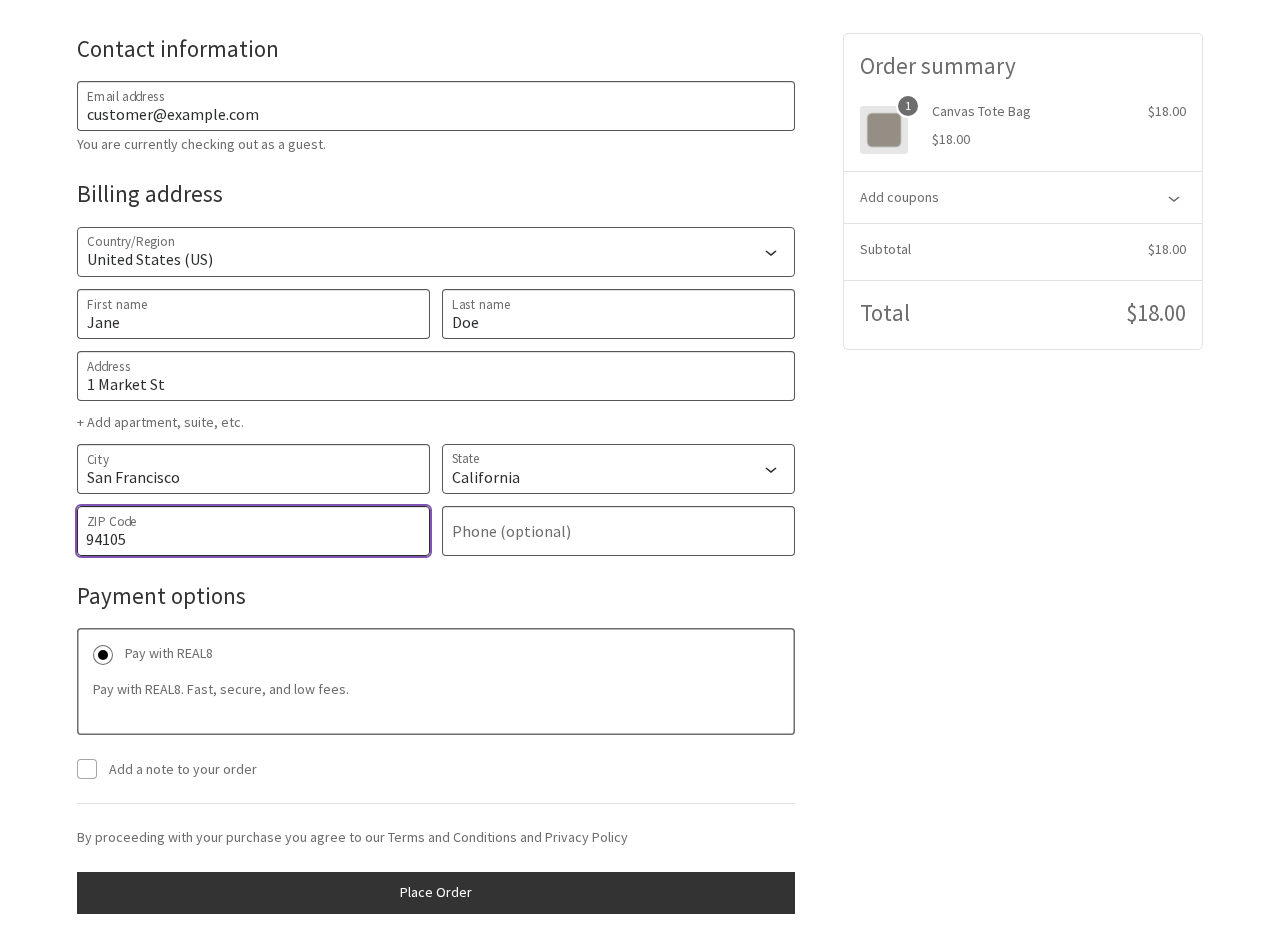Click 'Pay with REAL8. Fast, secure, and low fees.'
The image size is (1280, 950).
pos(221,689)
